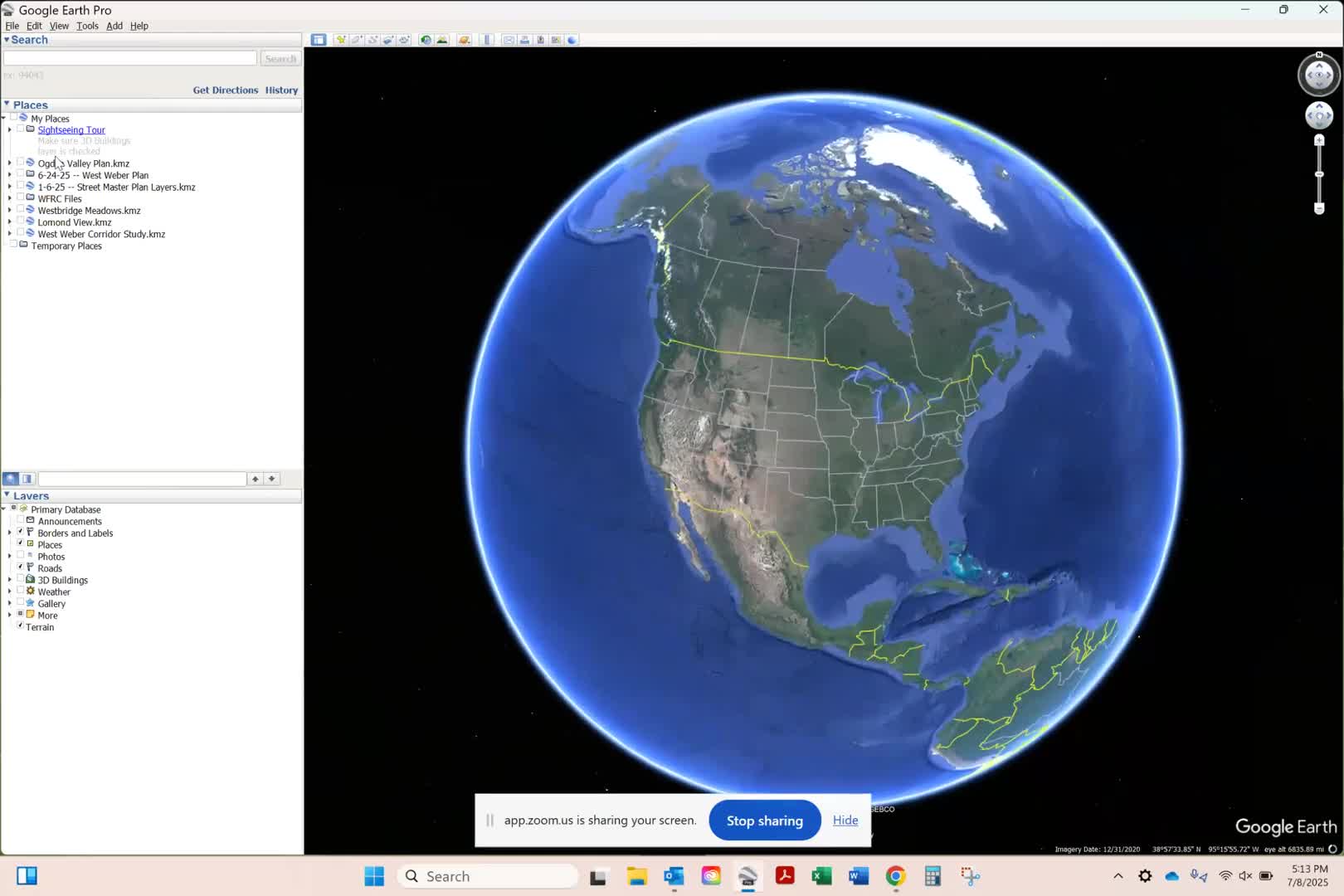Screen dimensions: 1344x896
Task: Collapse the Places panel header
Action: click(7, 104)
